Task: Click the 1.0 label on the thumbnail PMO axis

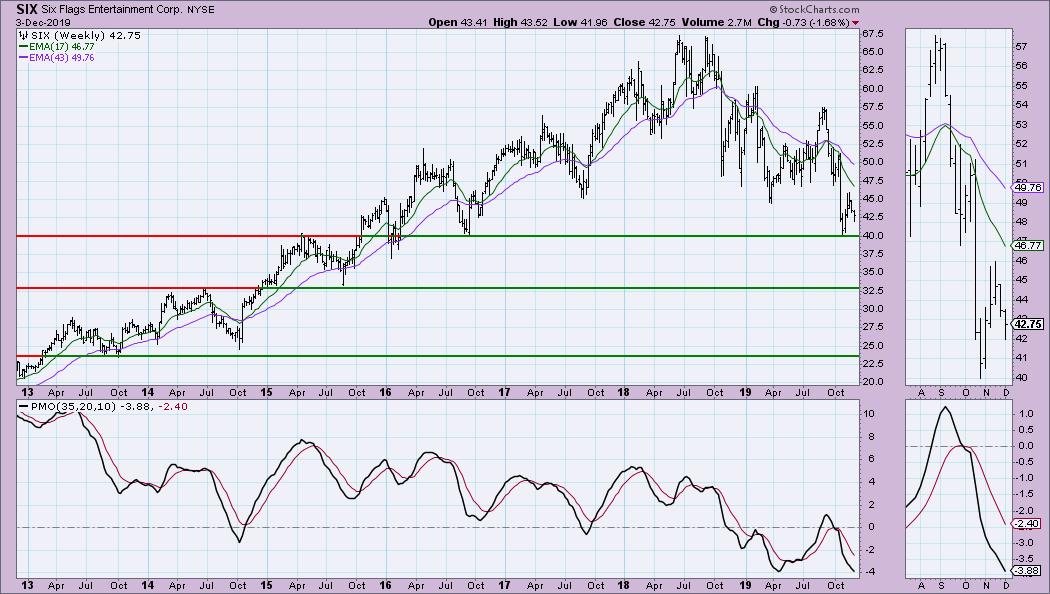Action: click(1026, 414)
